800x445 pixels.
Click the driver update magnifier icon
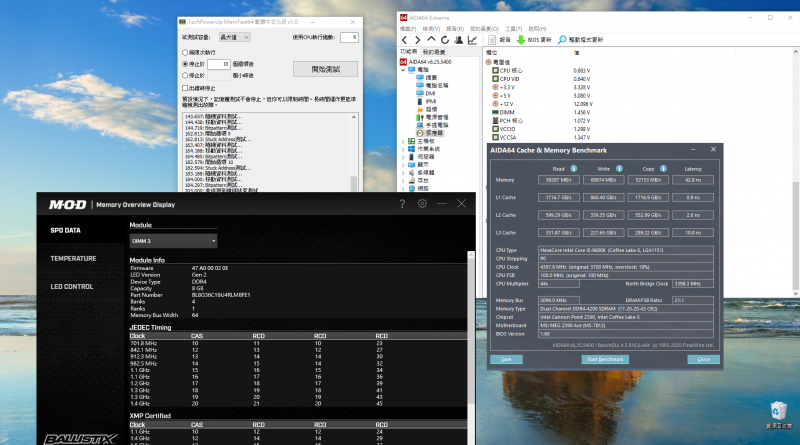coord(562,40)
